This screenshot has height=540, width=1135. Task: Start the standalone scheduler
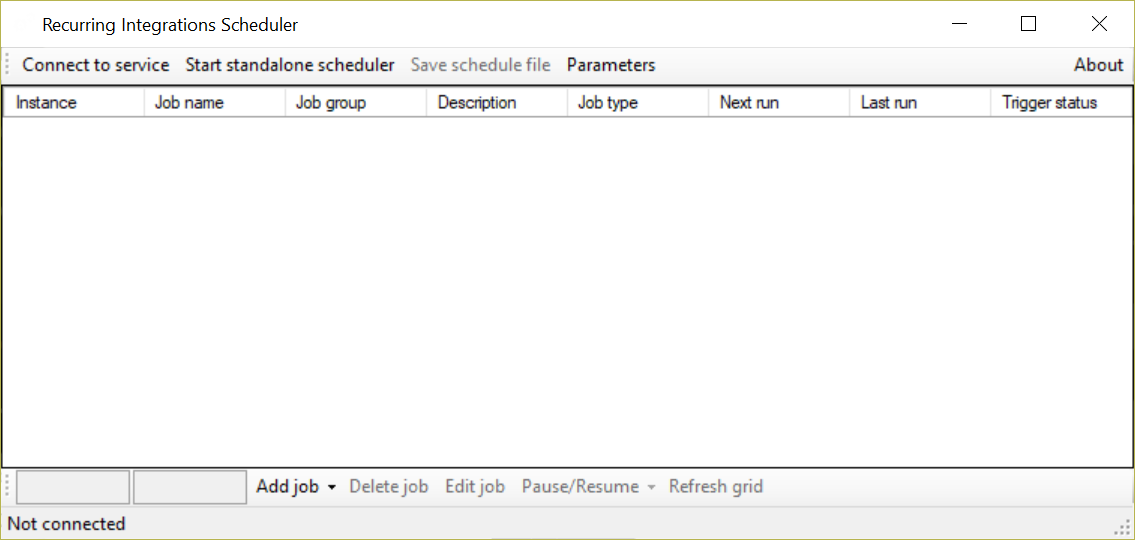(x=290, y=65)
